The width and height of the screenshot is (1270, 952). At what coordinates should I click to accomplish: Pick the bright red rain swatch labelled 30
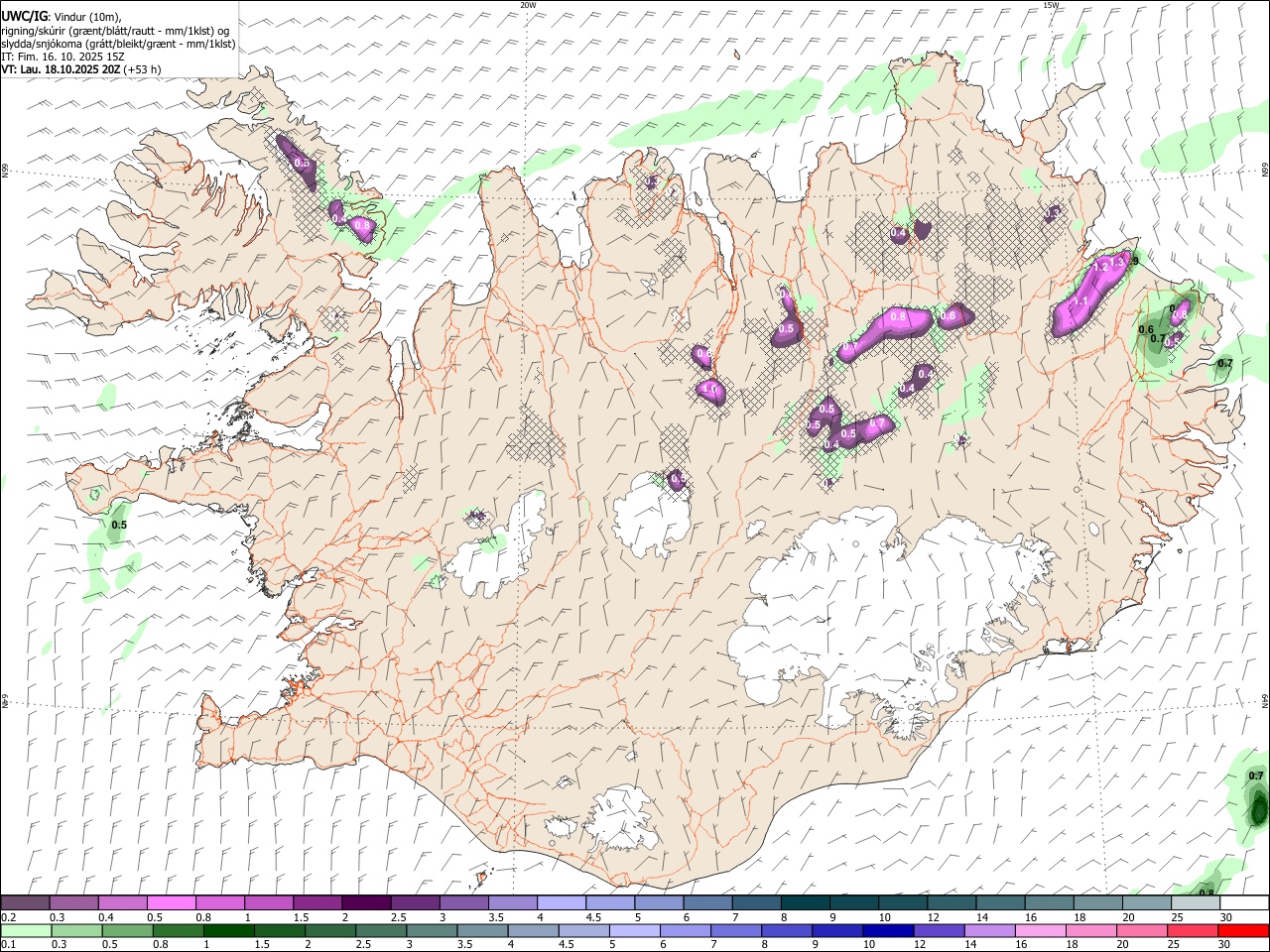[1243, 931]
